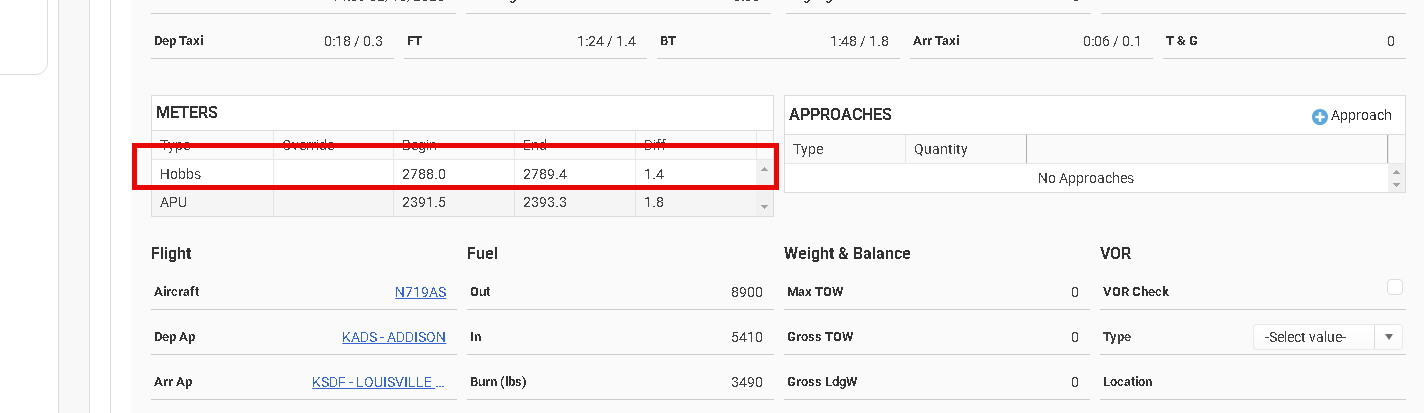Open the KADS - ADDISON departure airport link
The image size is (1424, 413).
point(393,337)
